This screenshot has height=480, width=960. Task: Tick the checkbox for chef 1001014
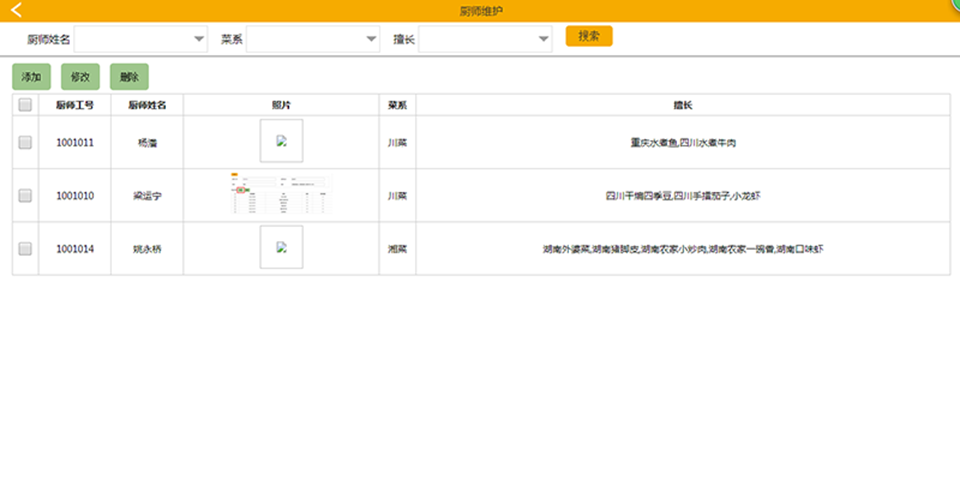coord(25,249)
